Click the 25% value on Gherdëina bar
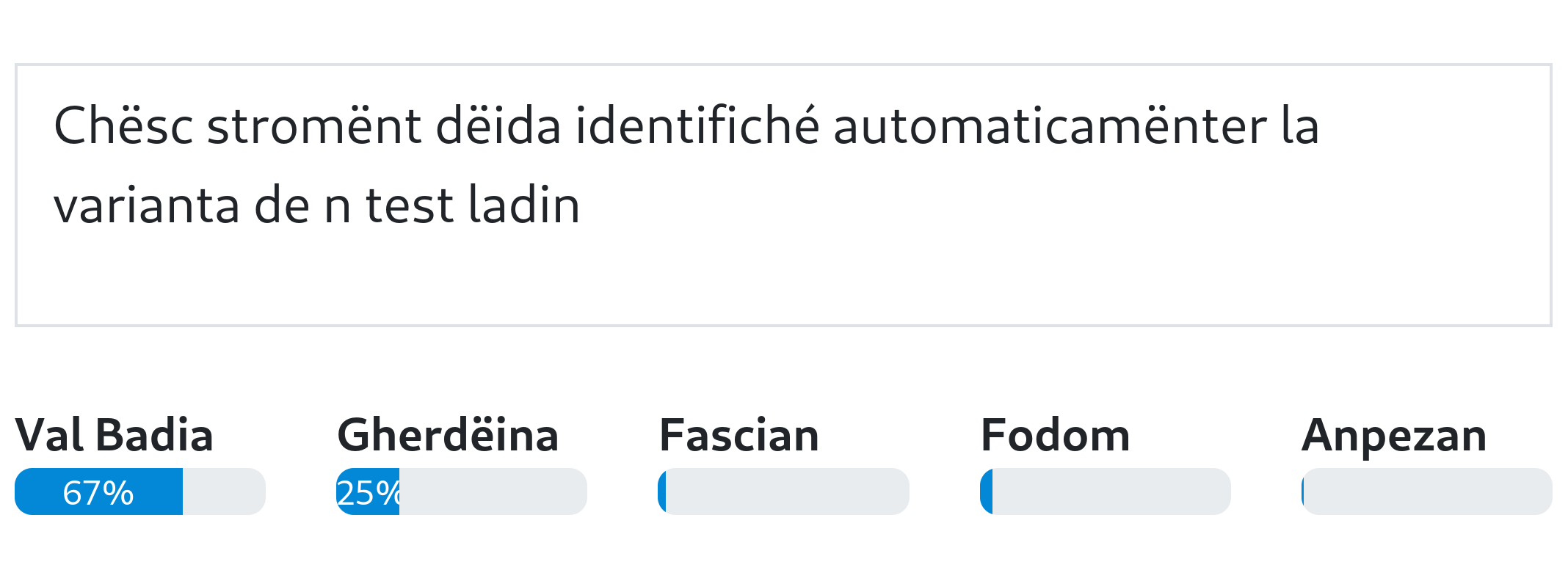Image resolution: width=1568 pixels, height=581 pixels. coord(368,492)
